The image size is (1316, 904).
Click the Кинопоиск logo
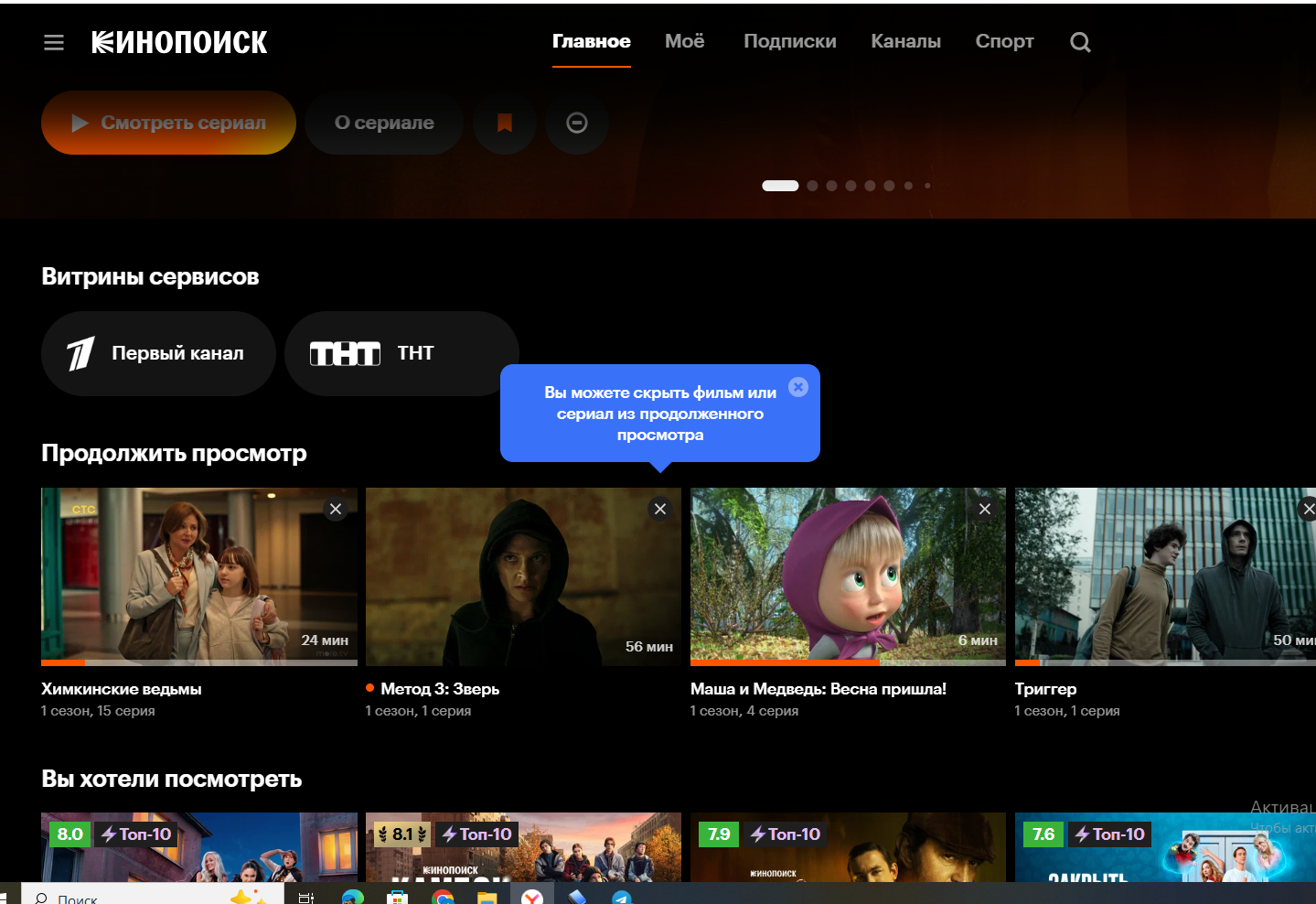(x=179, y=42)
